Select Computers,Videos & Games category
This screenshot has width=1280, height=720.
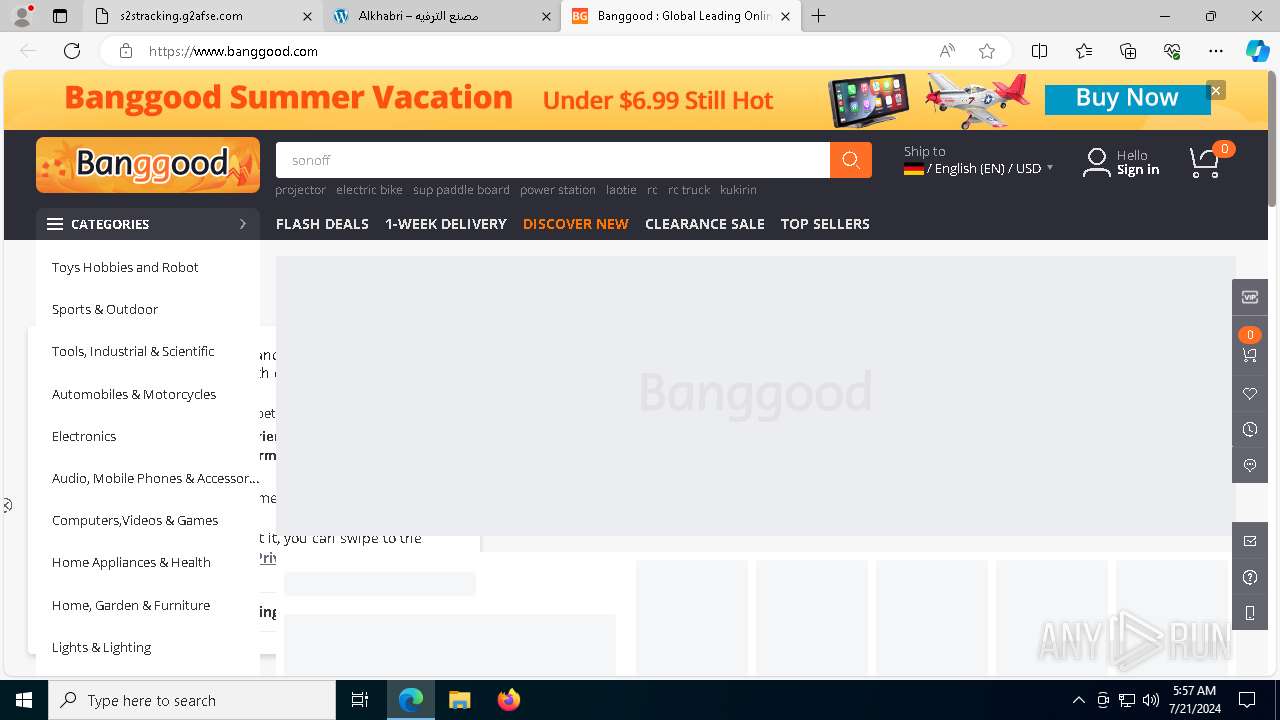click(135, 520)
